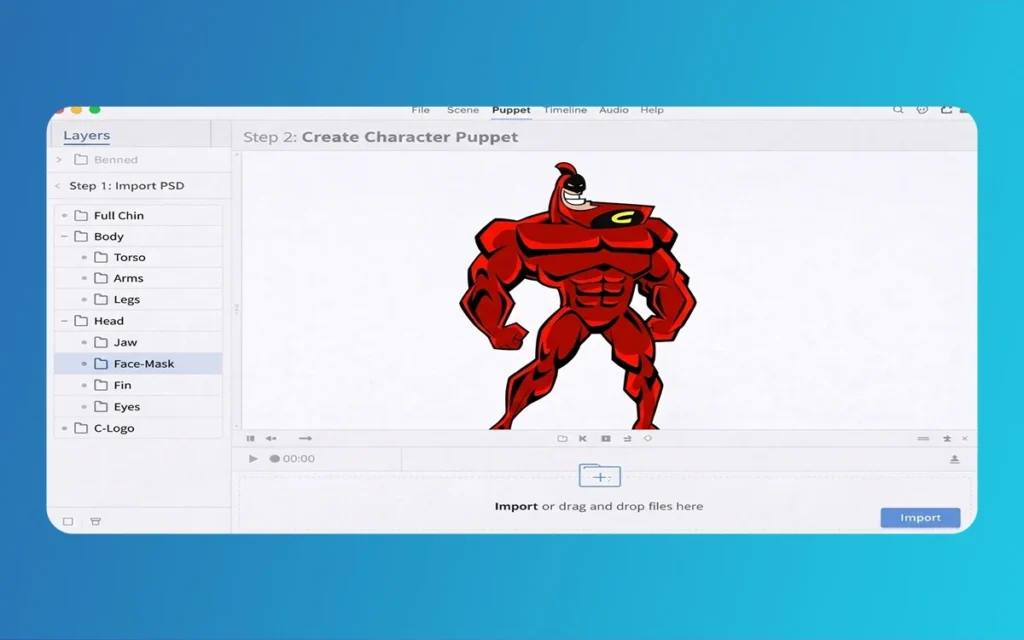Click the trash icon at bottom of Layers panel
This screenshot has height=640, width=1024.
[x=96, y=521]
